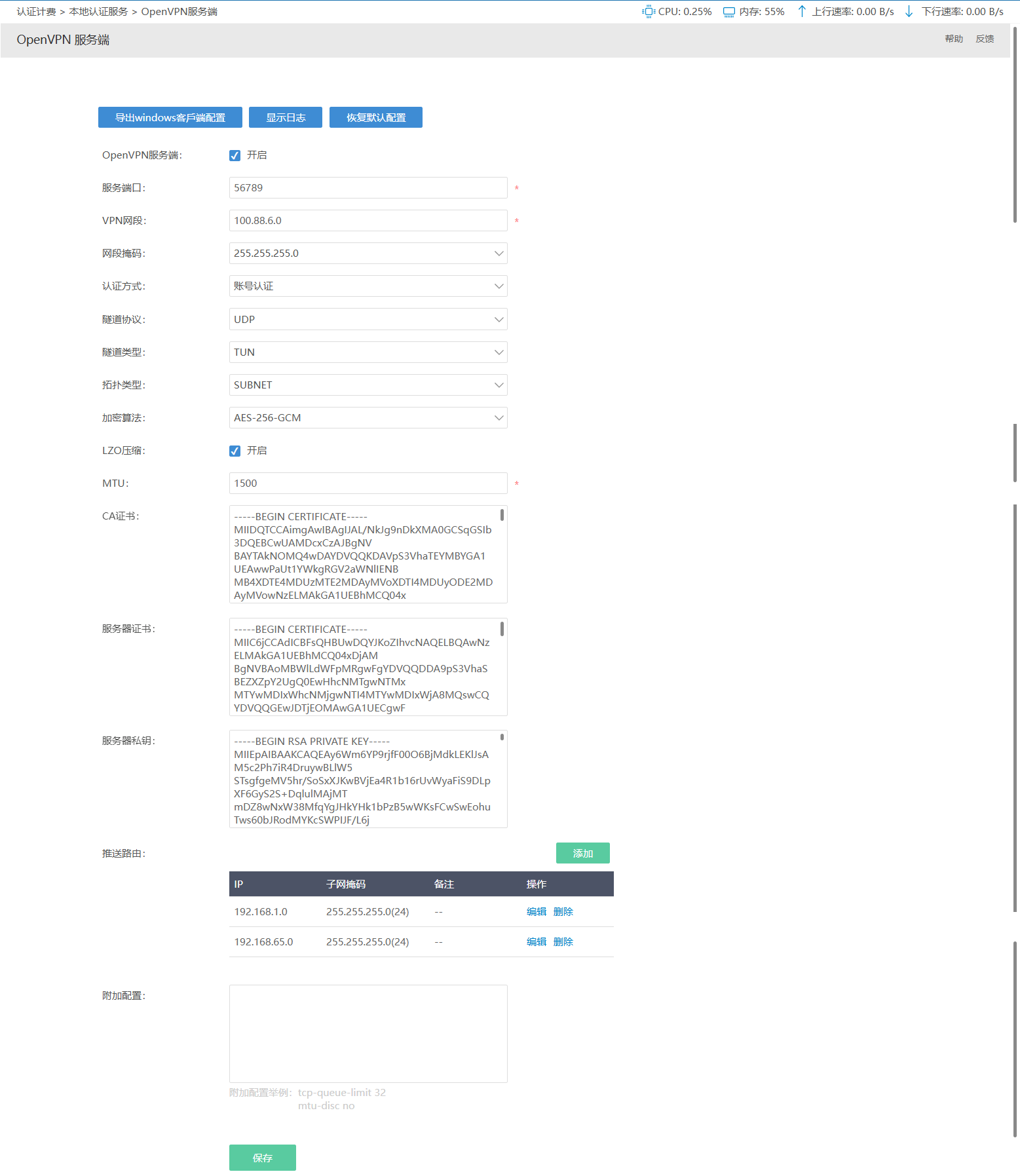This screenshot has height=1176, width=1020.
Task: Click the download speed arrow icon
Action: 909,11
